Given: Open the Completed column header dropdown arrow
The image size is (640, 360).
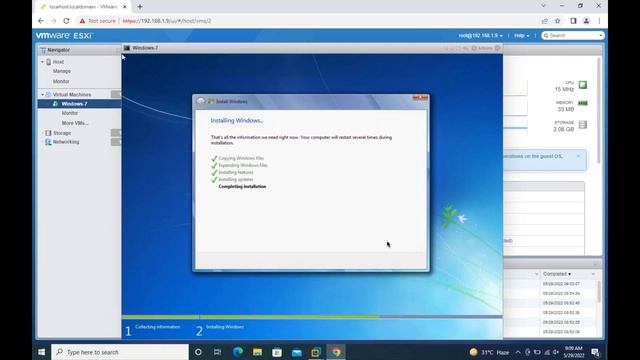Looking at the screenshot, I should (593, 274).
